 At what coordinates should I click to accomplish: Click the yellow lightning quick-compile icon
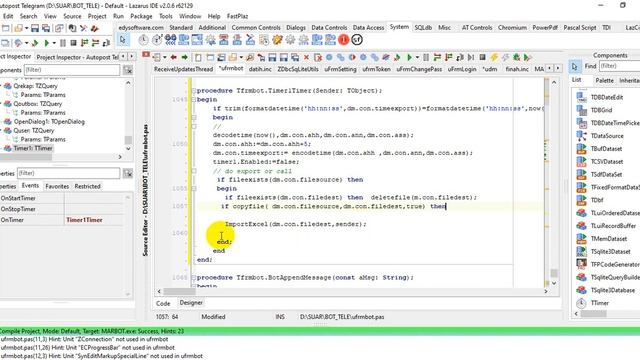tap(494, 57)
